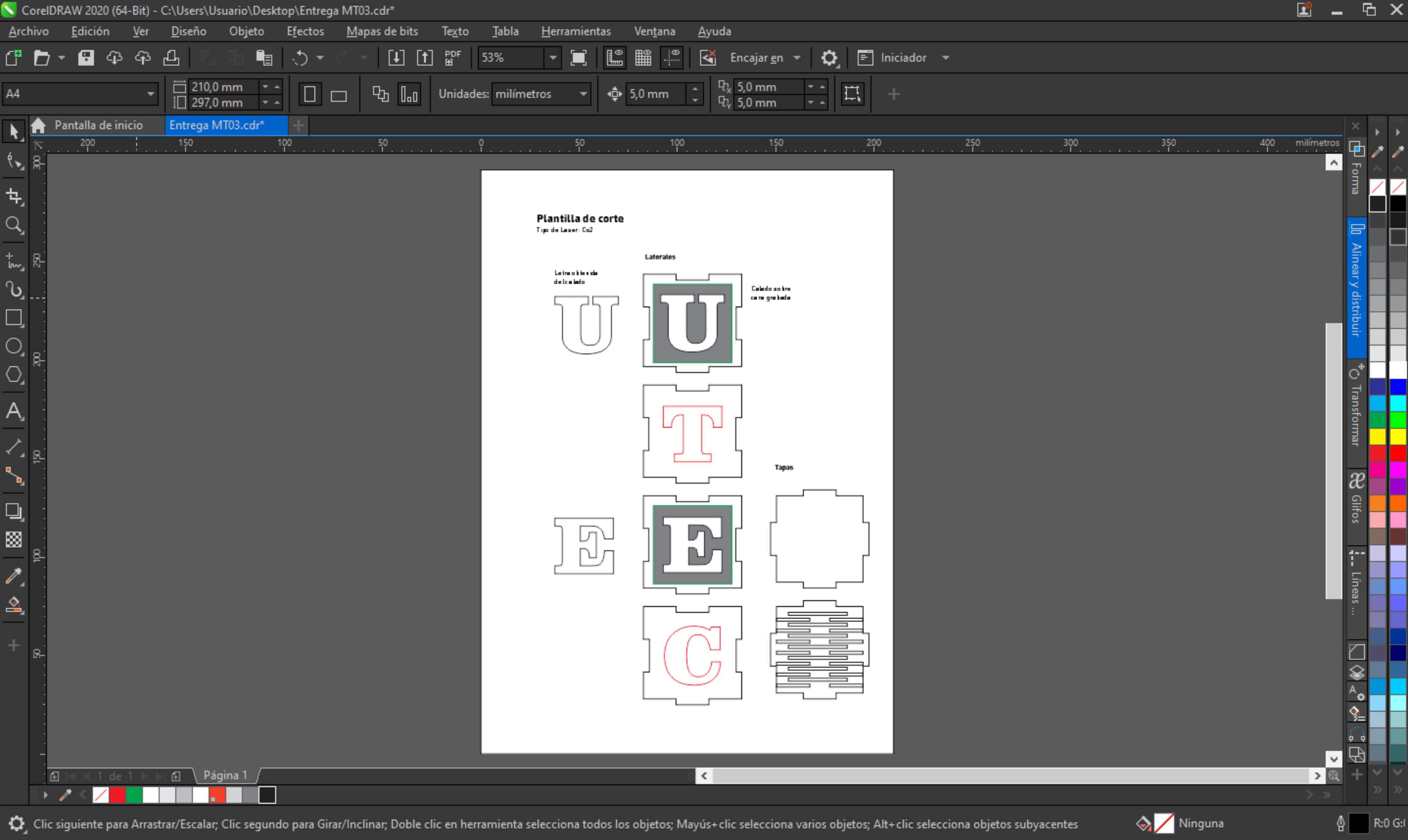The image size is (1408, 840).
Task: Select the Zoom tool in toolbox
Action: coord(14,225)
